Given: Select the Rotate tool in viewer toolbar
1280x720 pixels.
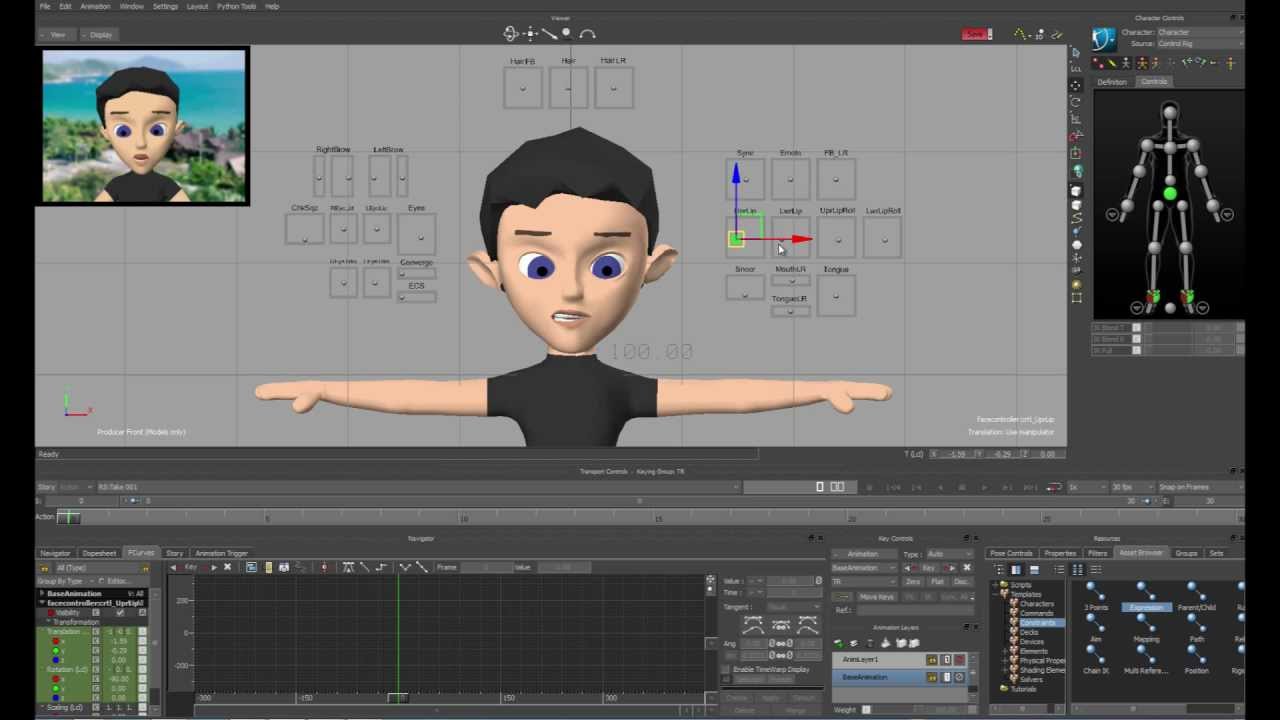Looking at the screenshot, I should 1076,102.
